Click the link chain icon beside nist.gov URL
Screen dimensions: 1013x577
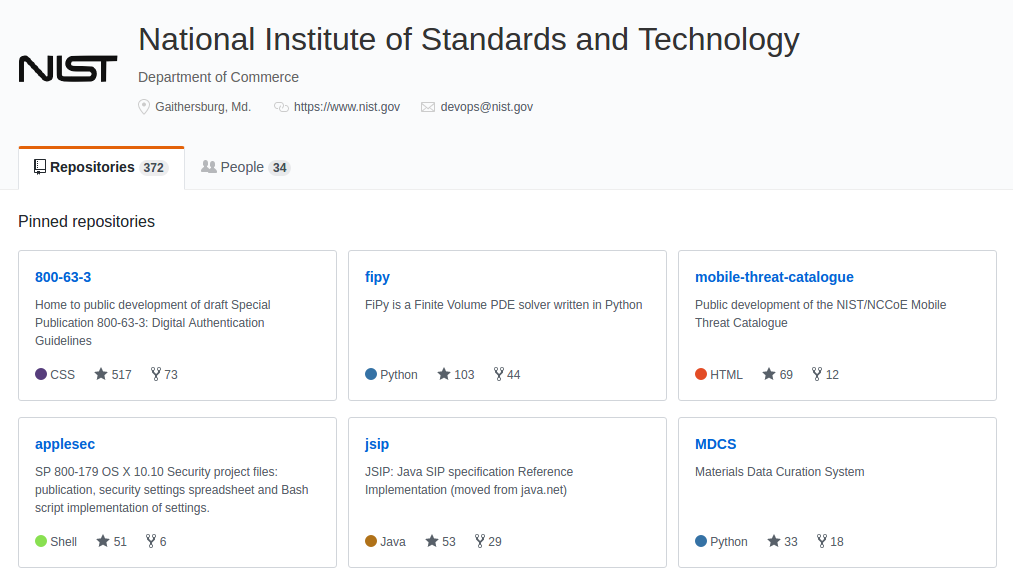(281, 107)
